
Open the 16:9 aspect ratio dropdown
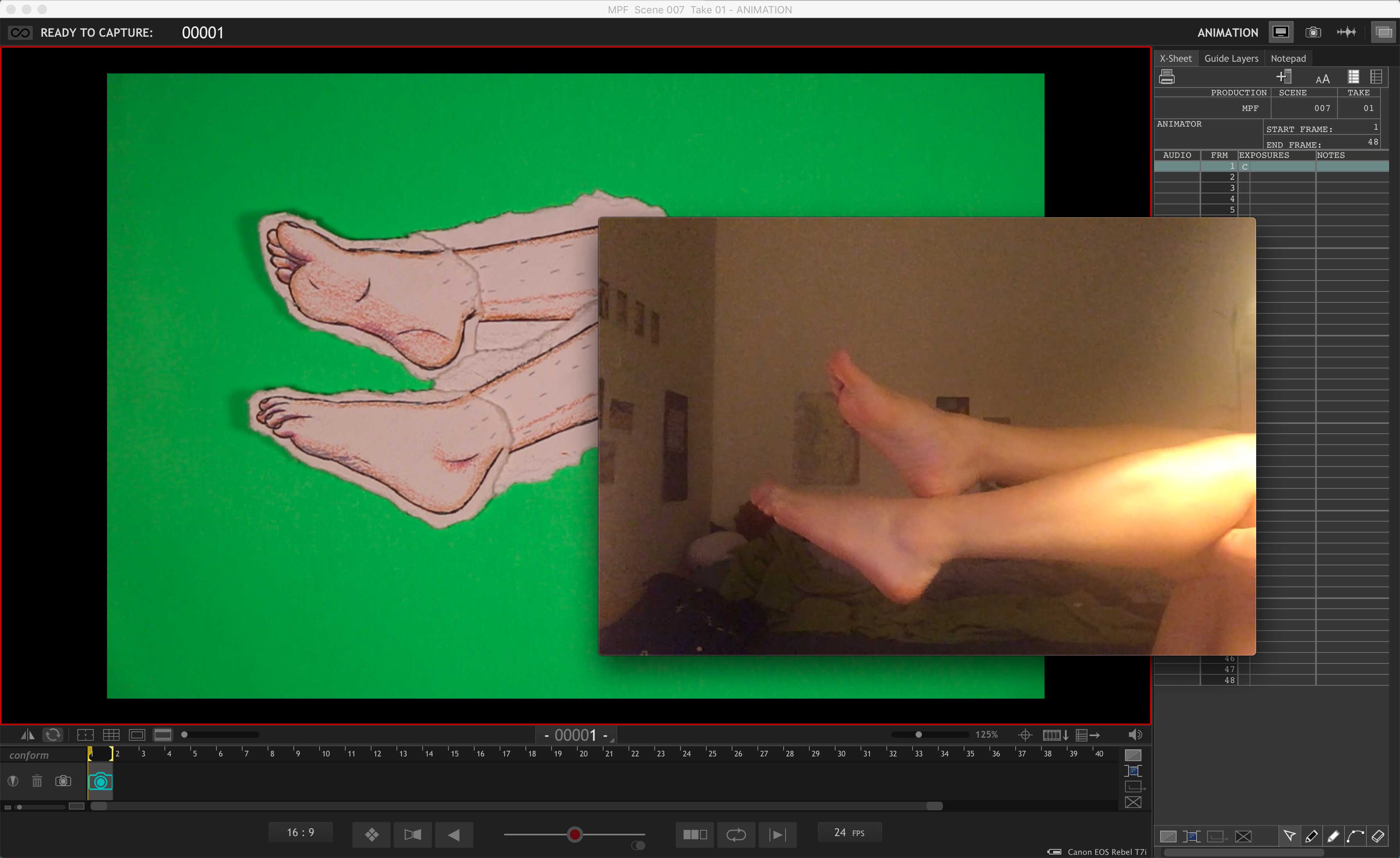[x=300, y=833]
